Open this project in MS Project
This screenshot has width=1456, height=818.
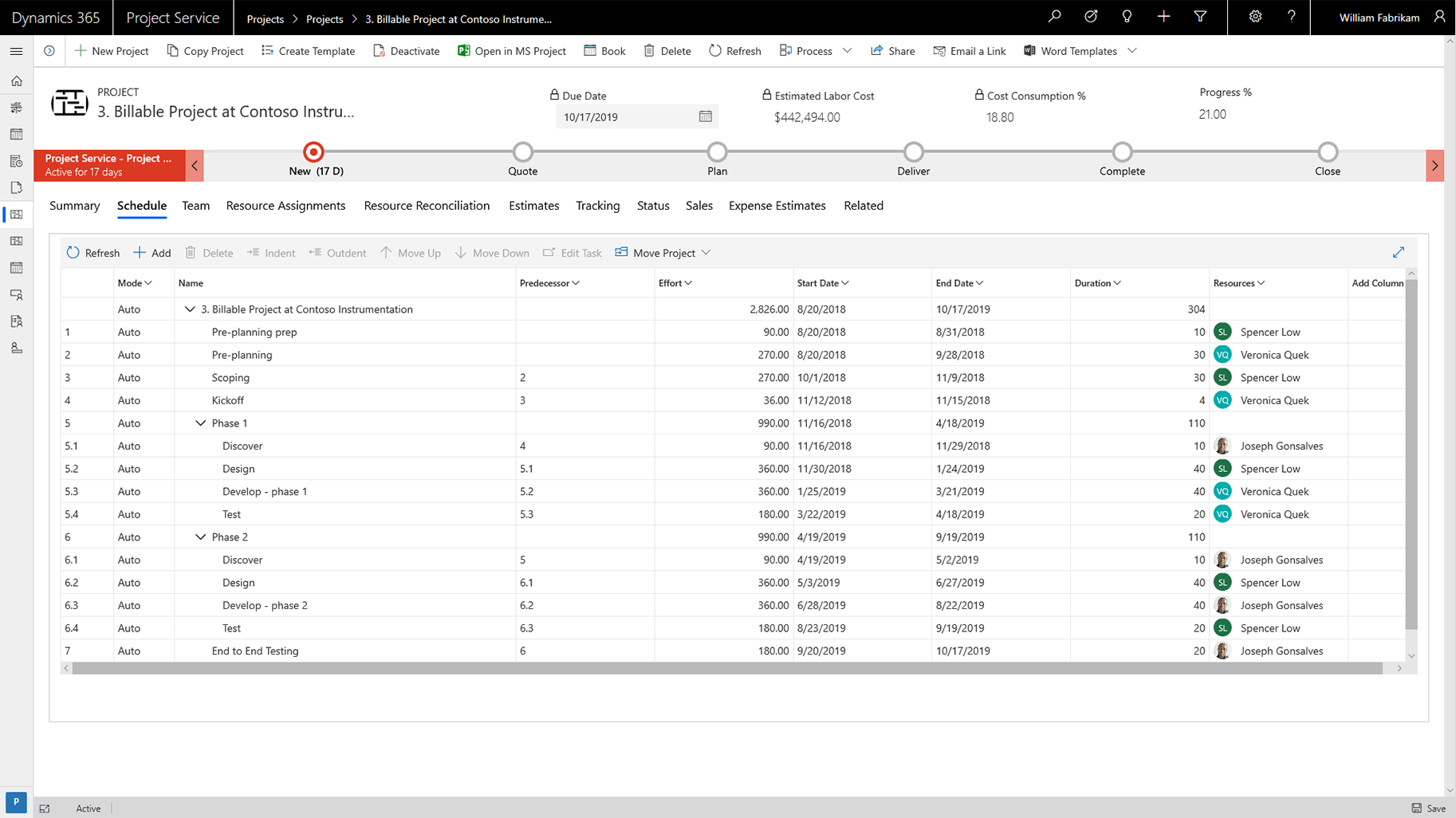[x=511, y=50]
